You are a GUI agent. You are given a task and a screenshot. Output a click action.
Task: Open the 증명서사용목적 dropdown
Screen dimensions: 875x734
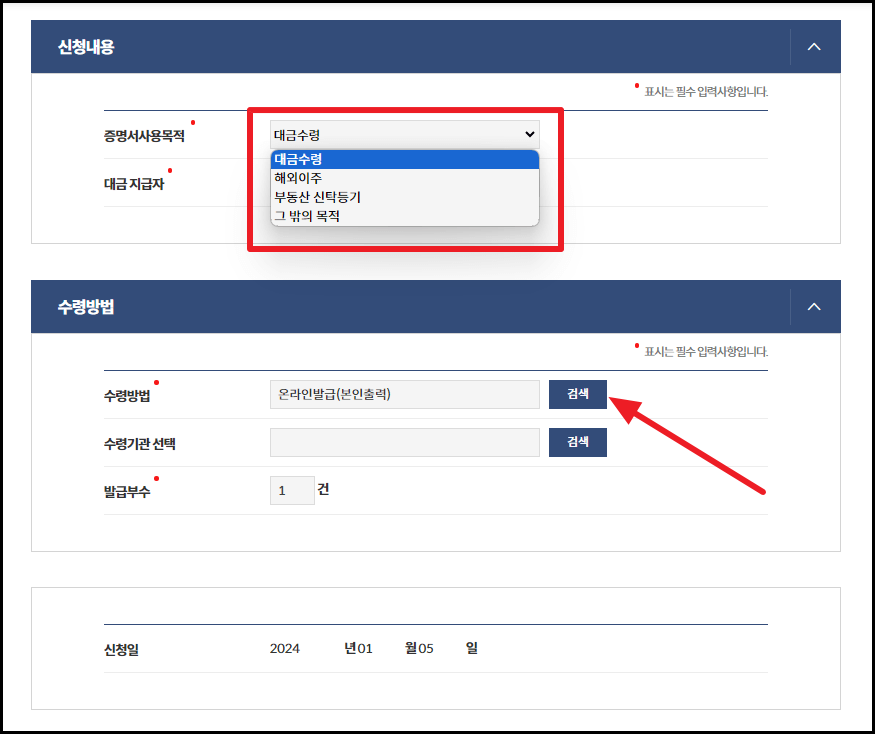[x=404, y=133]
